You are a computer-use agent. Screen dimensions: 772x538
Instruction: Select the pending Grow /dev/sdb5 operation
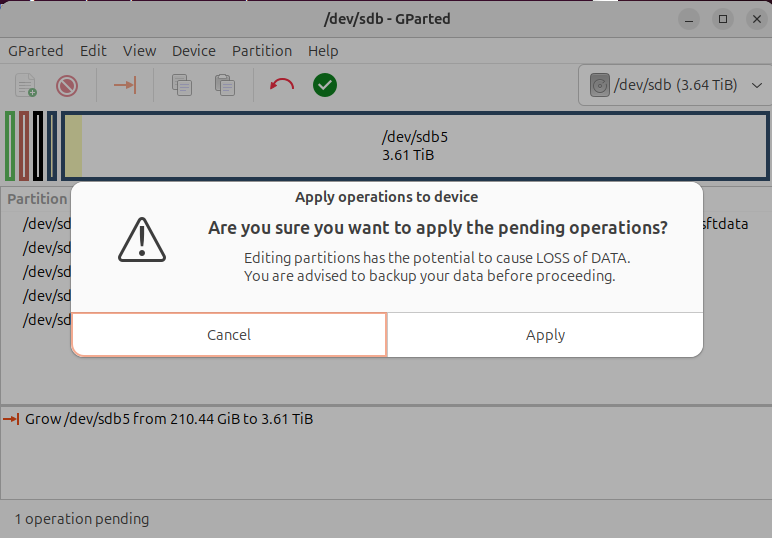pos(169,419)
